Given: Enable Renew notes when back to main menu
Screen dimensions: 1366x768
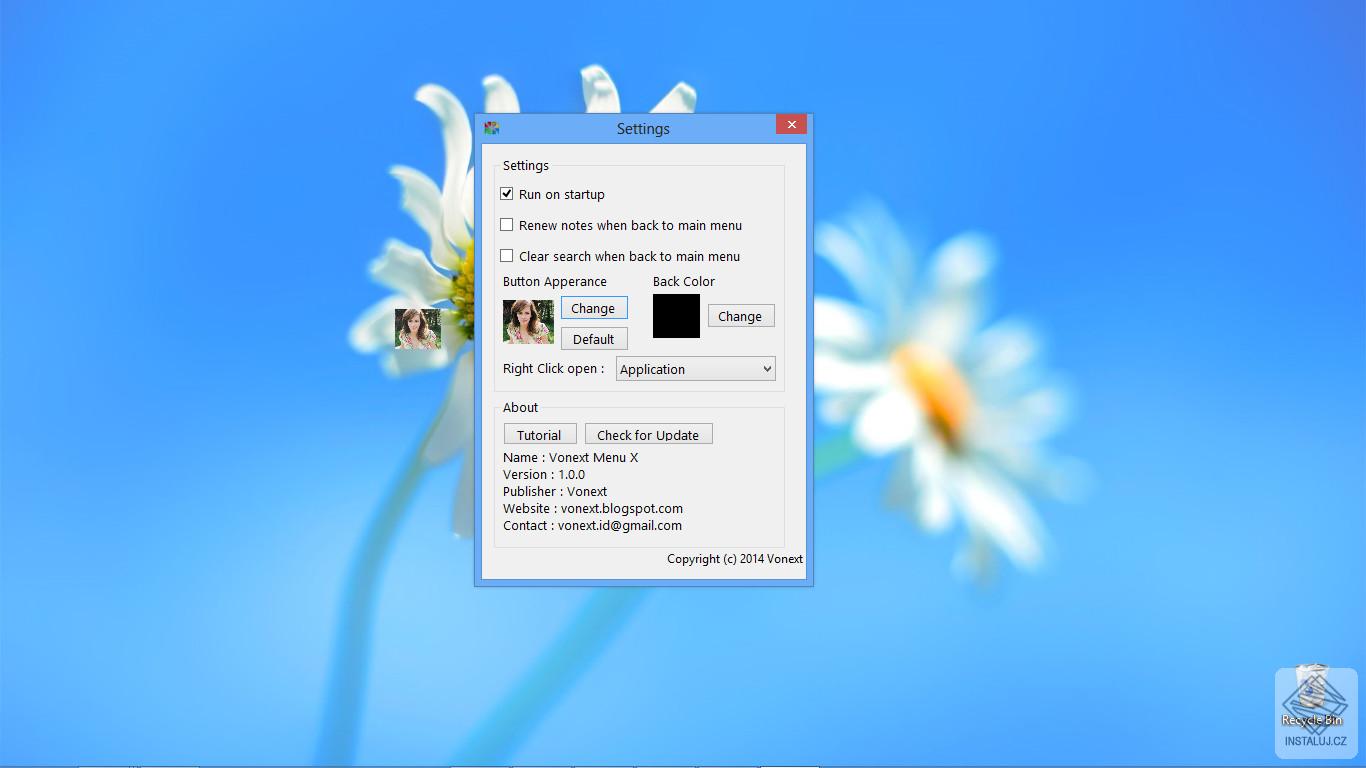Looking at the screenshot, I should pyautogui.click(x=507, y=225).
